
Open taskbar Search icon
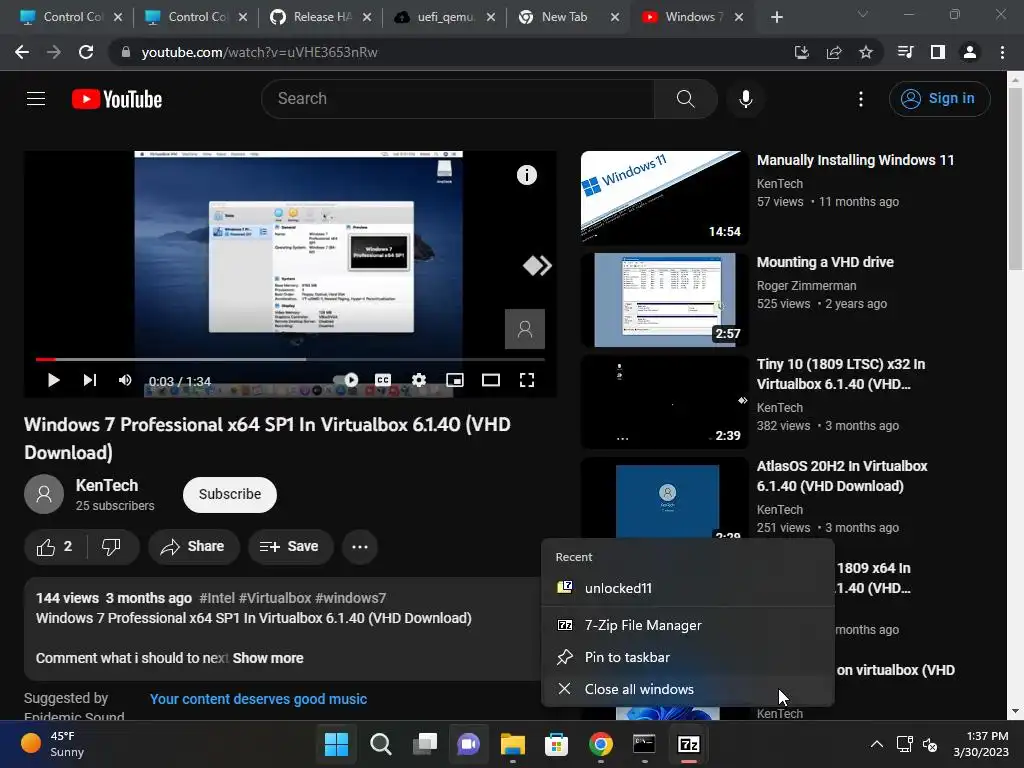coord(380,744)
